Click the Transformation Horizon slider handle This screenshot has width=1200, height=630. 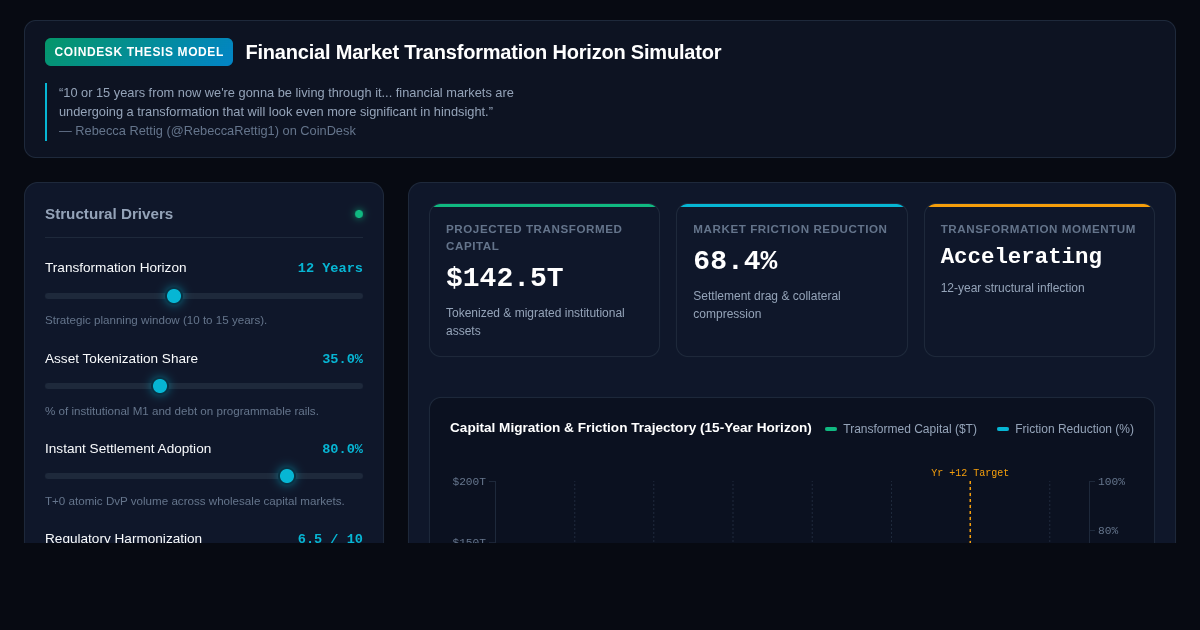(174, 296)
